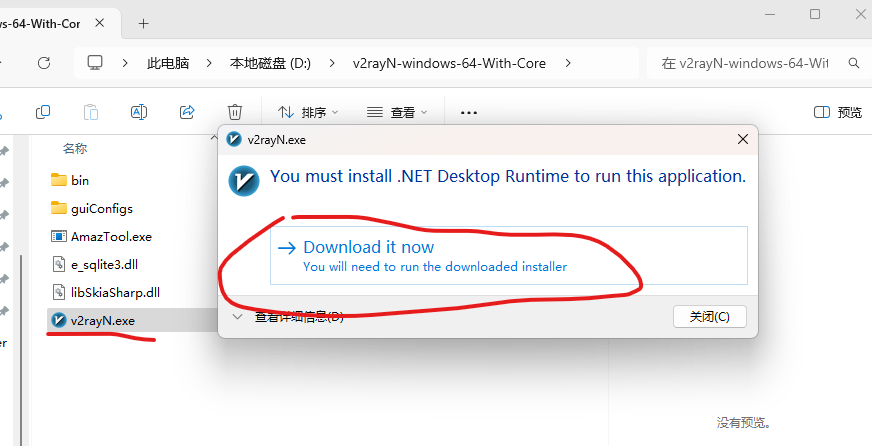Viewport: 872px width, 446px height.
Task: Click the v2rayN.exe file icon
Action: [58, 320]
